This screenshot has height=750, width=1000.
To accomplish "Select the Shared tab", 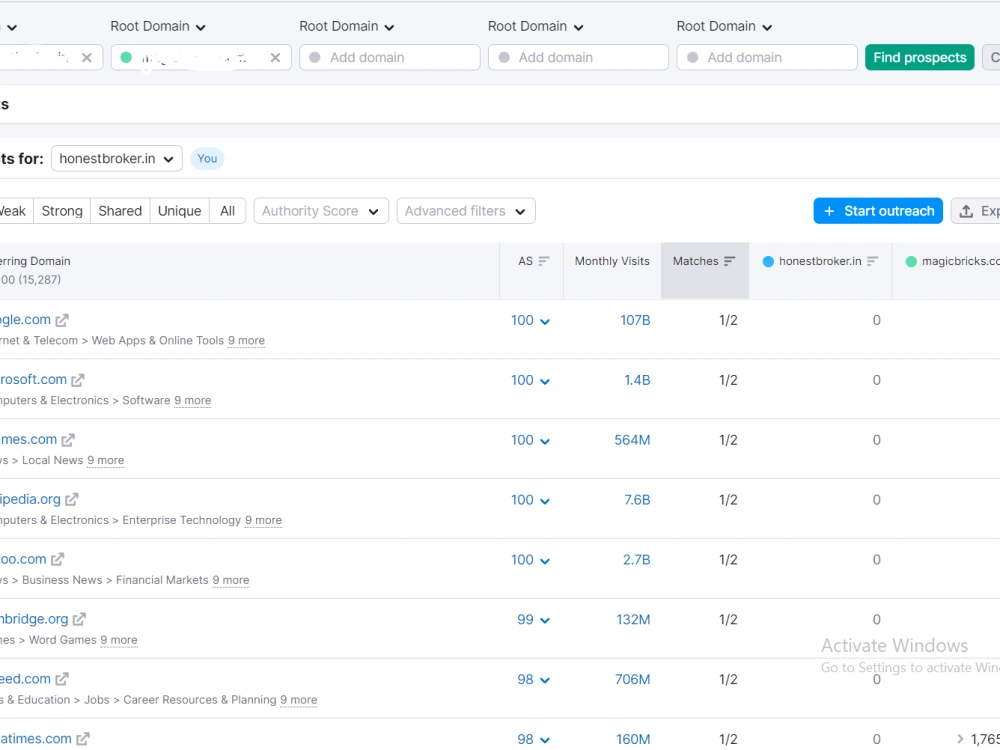I will tap(120, 211).
